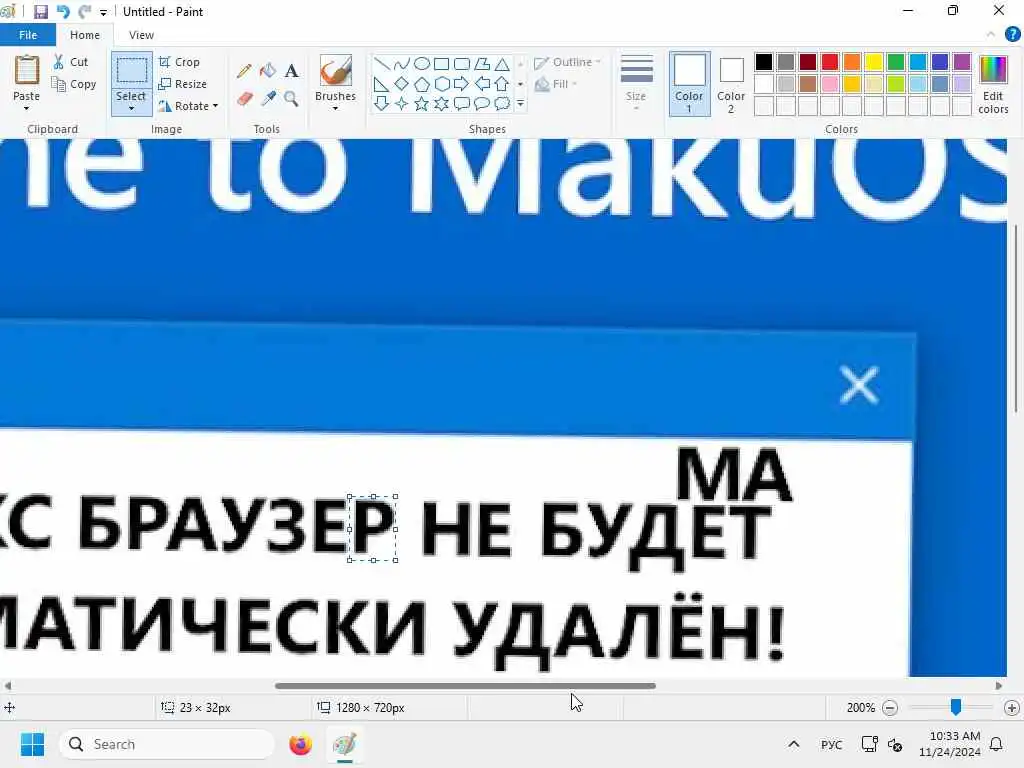Open the Rotate dropdown
The width and height of the screenshot is (1024, 768).
click(188, 106)
